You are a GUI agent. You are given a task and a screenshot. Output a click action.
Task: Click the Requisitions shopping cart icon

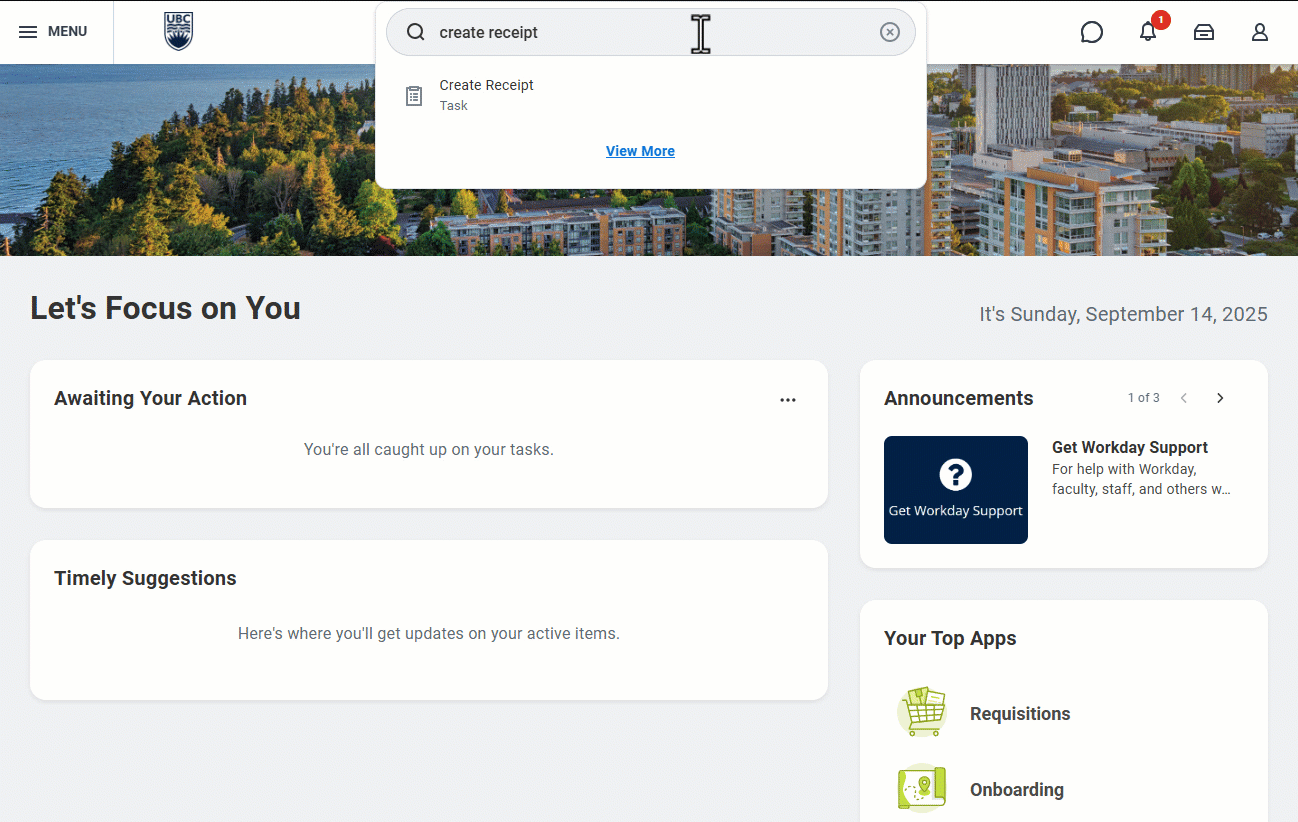pyautogui.click(x=921, y=713)
